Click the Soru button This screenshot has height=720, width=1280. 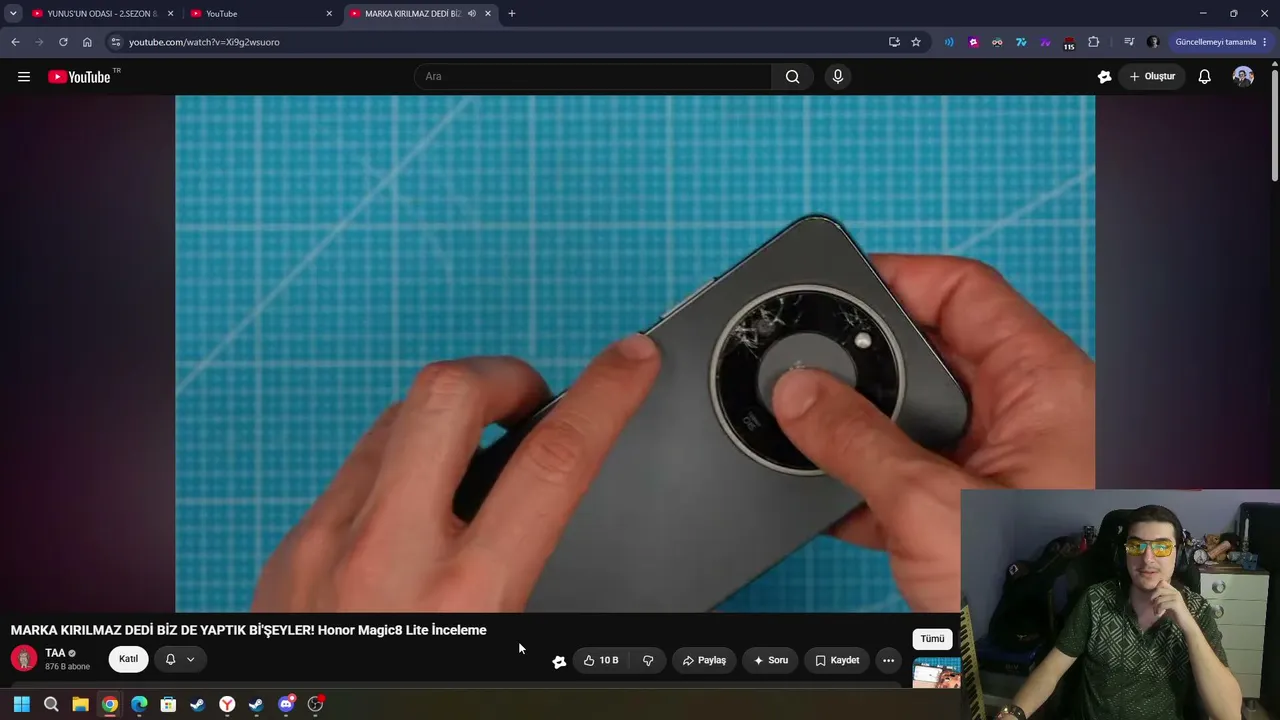771,660
